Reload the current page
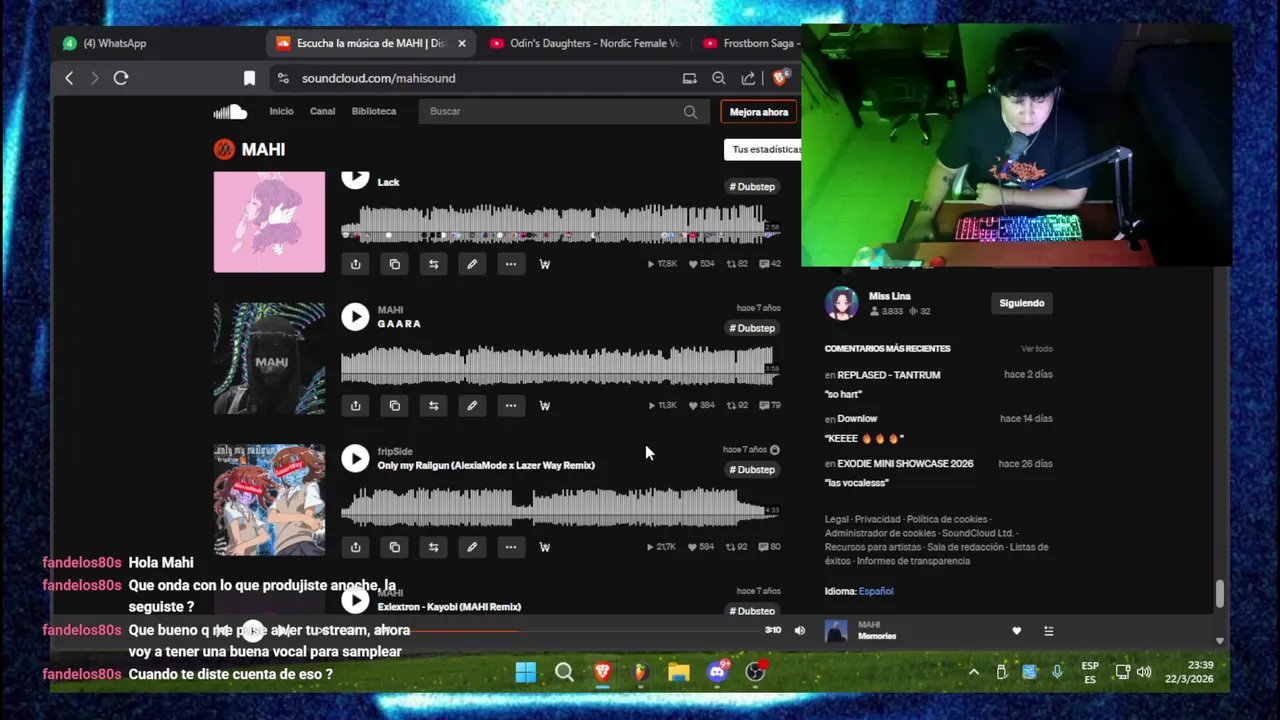This screenshot has width=1280, height=720. [121, 78]
